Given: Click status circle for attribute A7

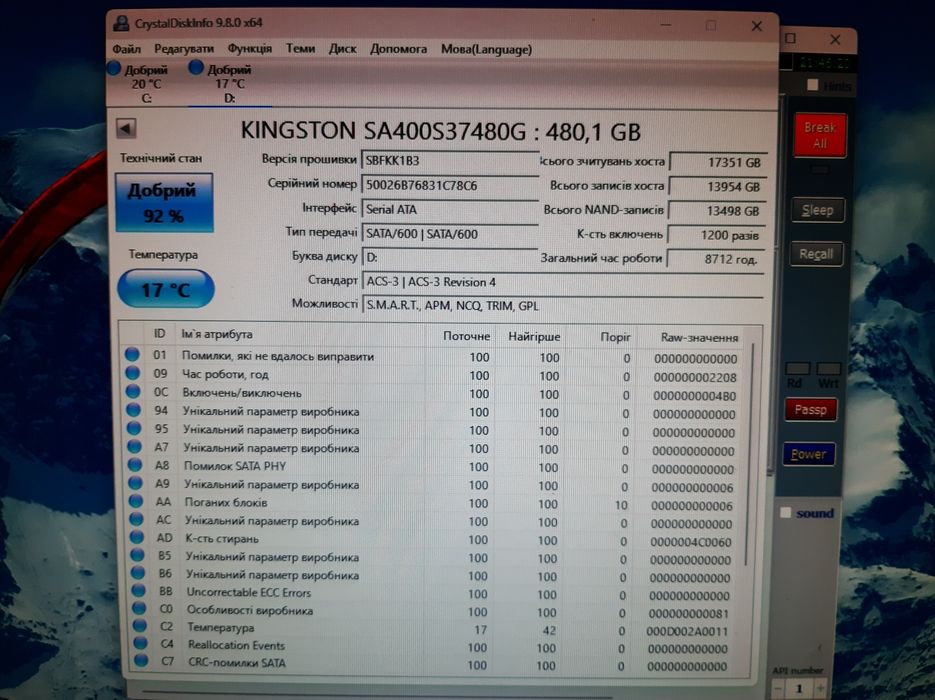Looking at the screenshot, I should (x=135, y=447).
